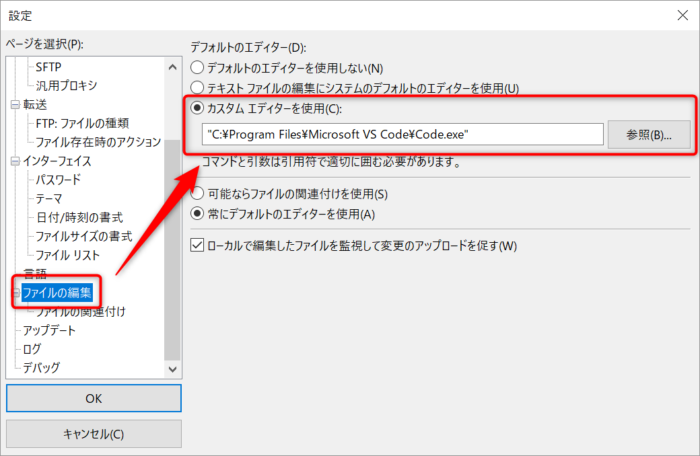Viewport: 700px width, 456px height.
Task: Collapse the インターフェイス tree node
Action: point(15,160)
